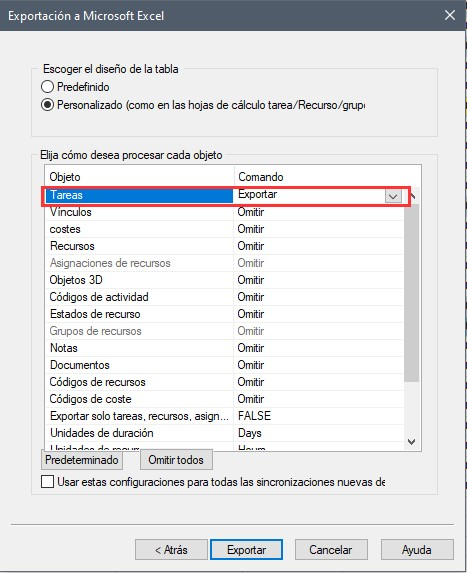Image resolution: width=467 pixels, height=573 pixels.
Task: Click the Omitir todos button
Action: point(176,460)
